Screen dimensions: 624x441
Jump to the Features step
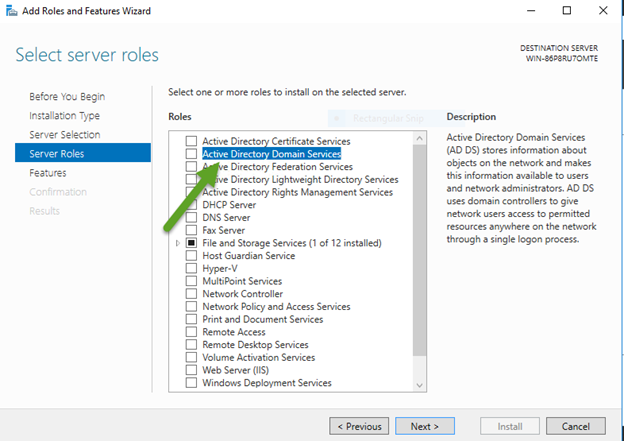point(48,173)
